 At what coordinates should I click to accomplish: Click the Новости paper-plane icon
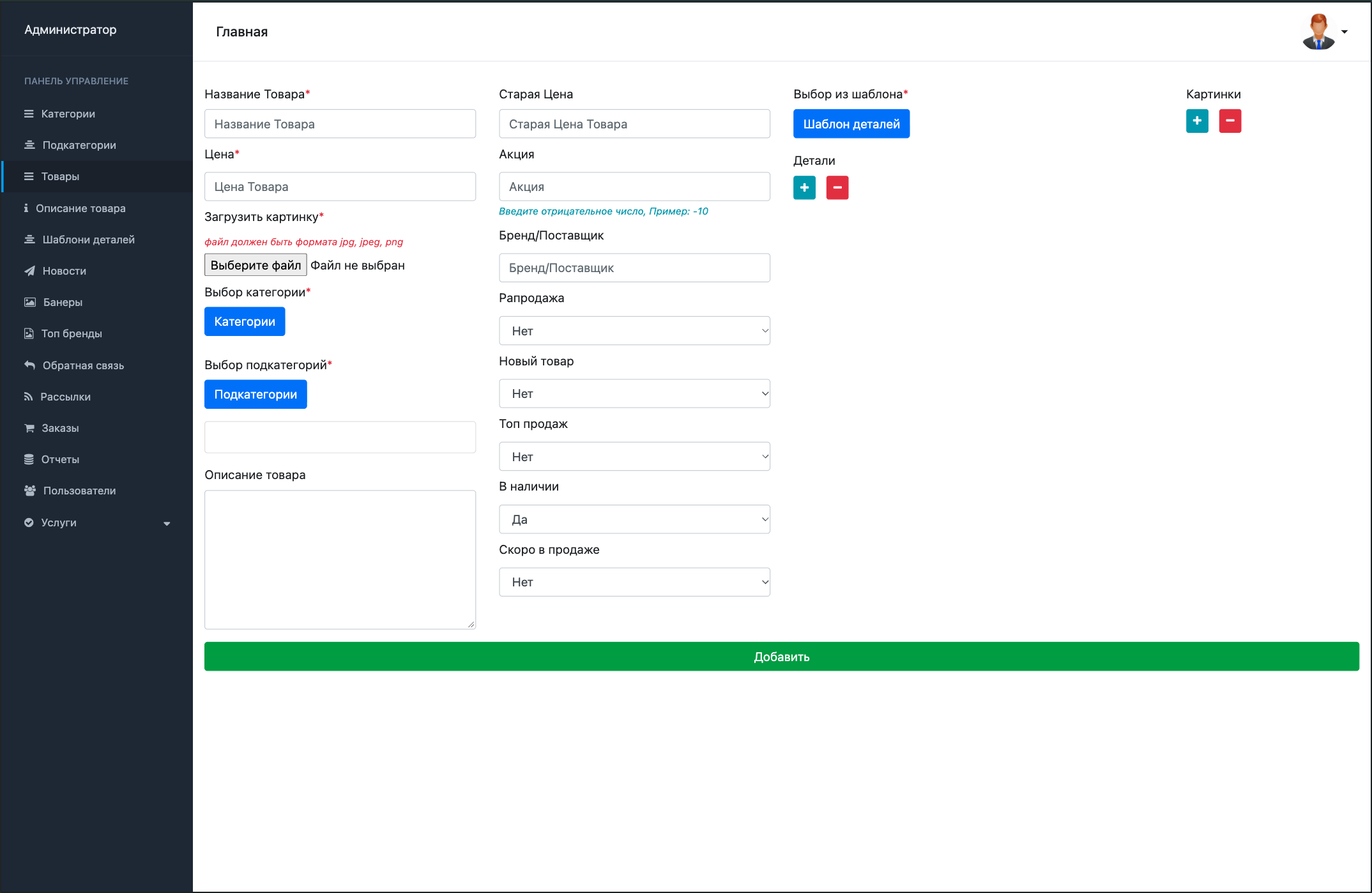[29, 271]
